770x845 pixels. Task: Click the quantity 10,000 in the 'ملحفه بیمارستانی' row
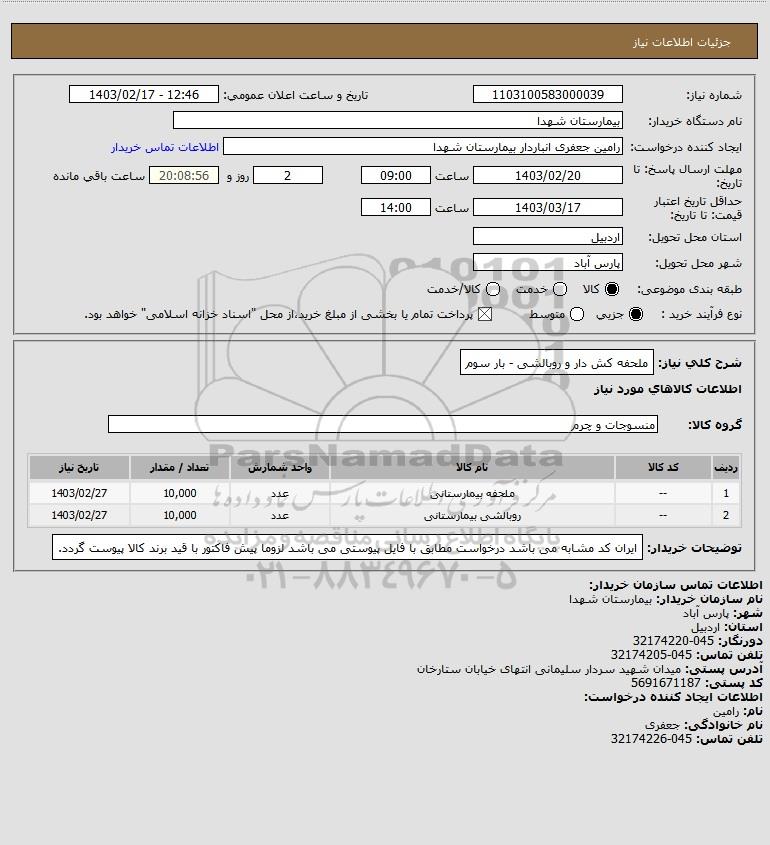click(x=179, y=493)
